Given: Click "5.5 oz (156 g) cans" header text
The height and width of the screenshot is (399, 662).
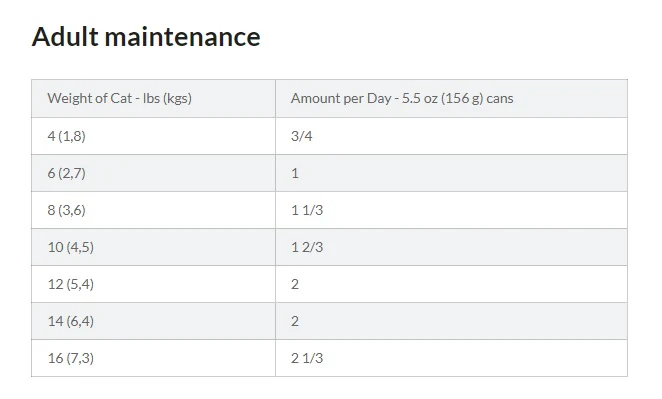Looking at the screenshot, I should click(457, 98).
